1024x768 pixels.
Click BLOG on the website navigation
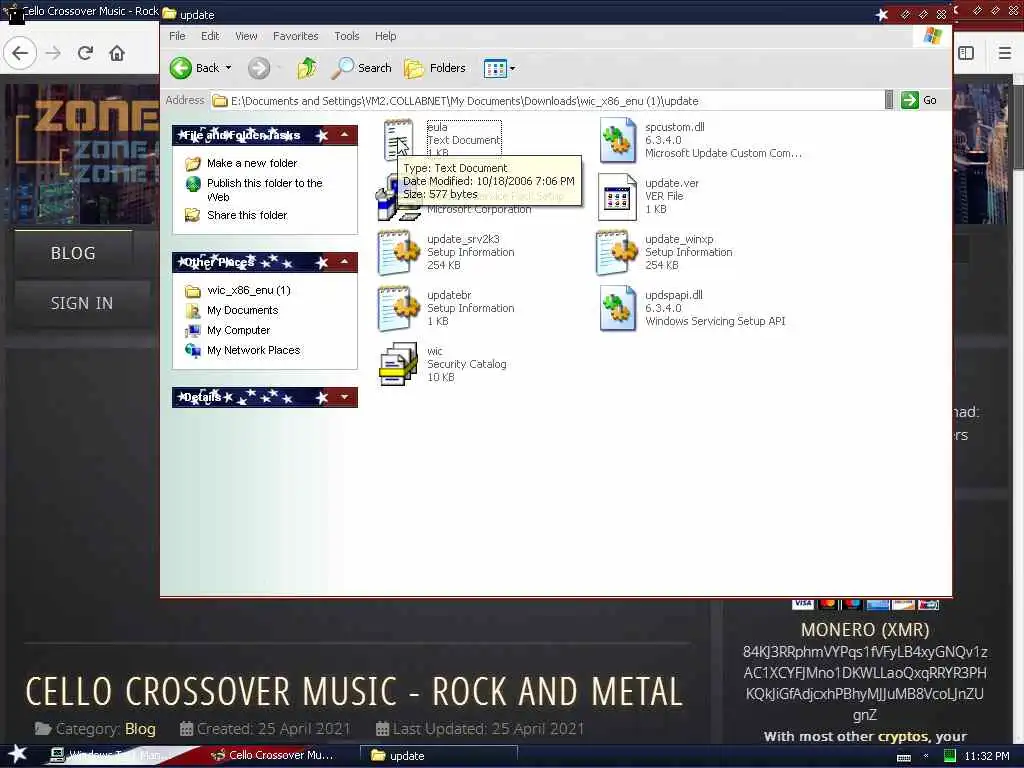click(73, 253)
